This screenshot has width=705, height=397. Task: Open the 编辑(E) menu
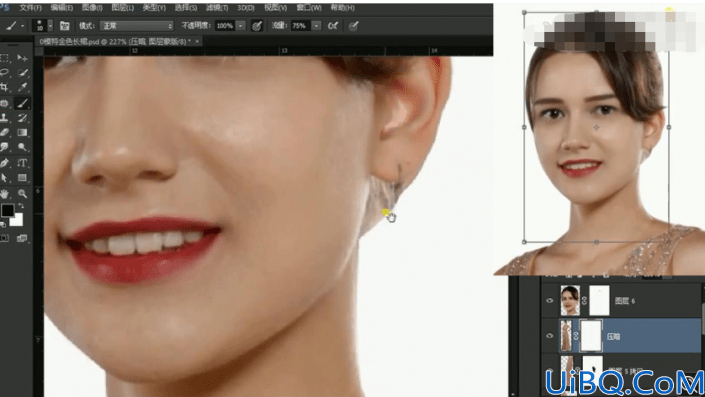coord(62,8)
